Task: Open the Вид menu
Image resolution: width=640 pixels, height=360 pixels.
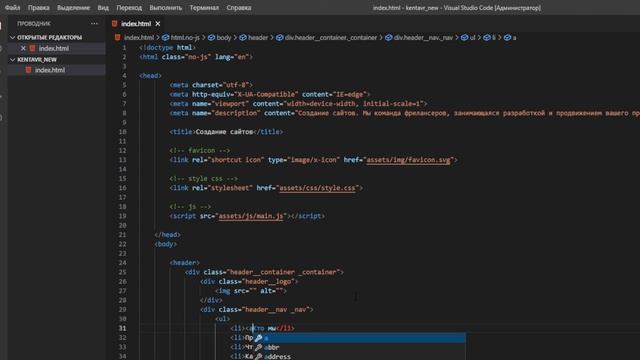Action: click(103, 8)
